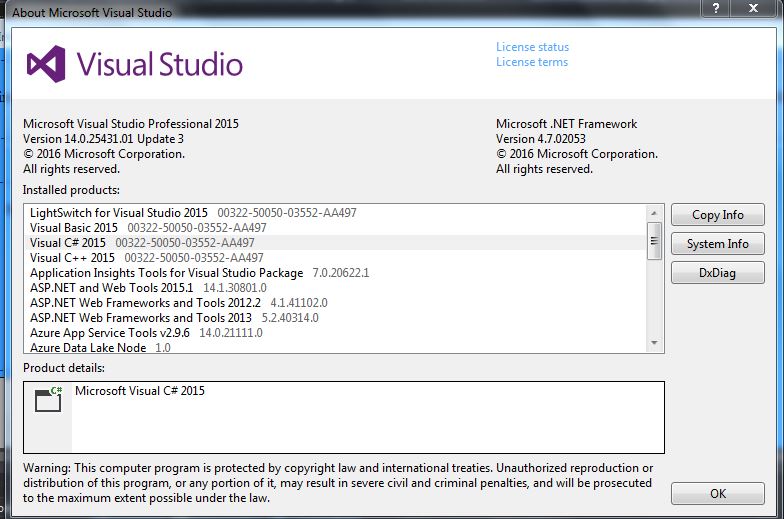Click the .NET Framework Version 4.7.02053 text
Viewport: 784px width, 519px height.
(540, 138)
